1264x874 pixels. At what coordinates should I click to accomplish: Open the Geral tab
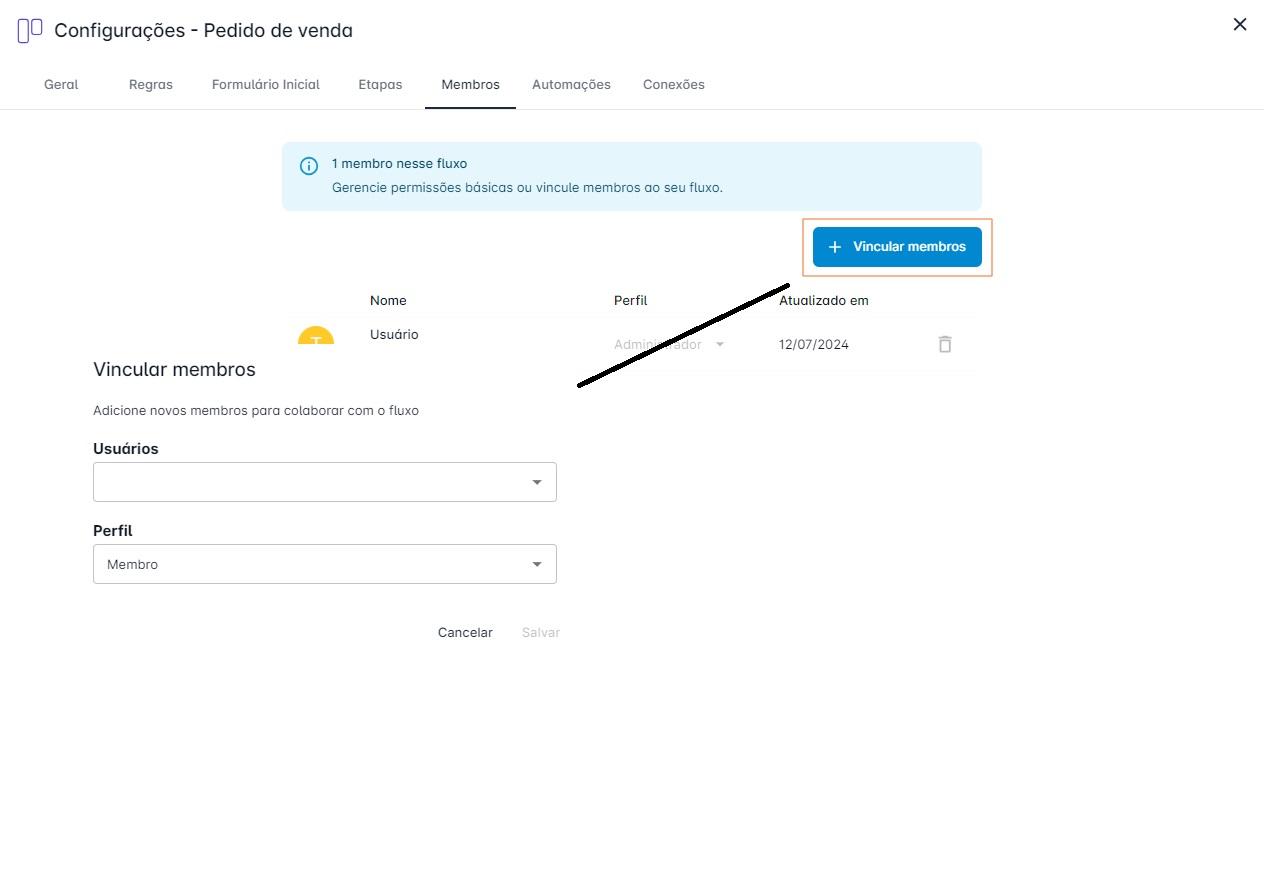[61, 84]
